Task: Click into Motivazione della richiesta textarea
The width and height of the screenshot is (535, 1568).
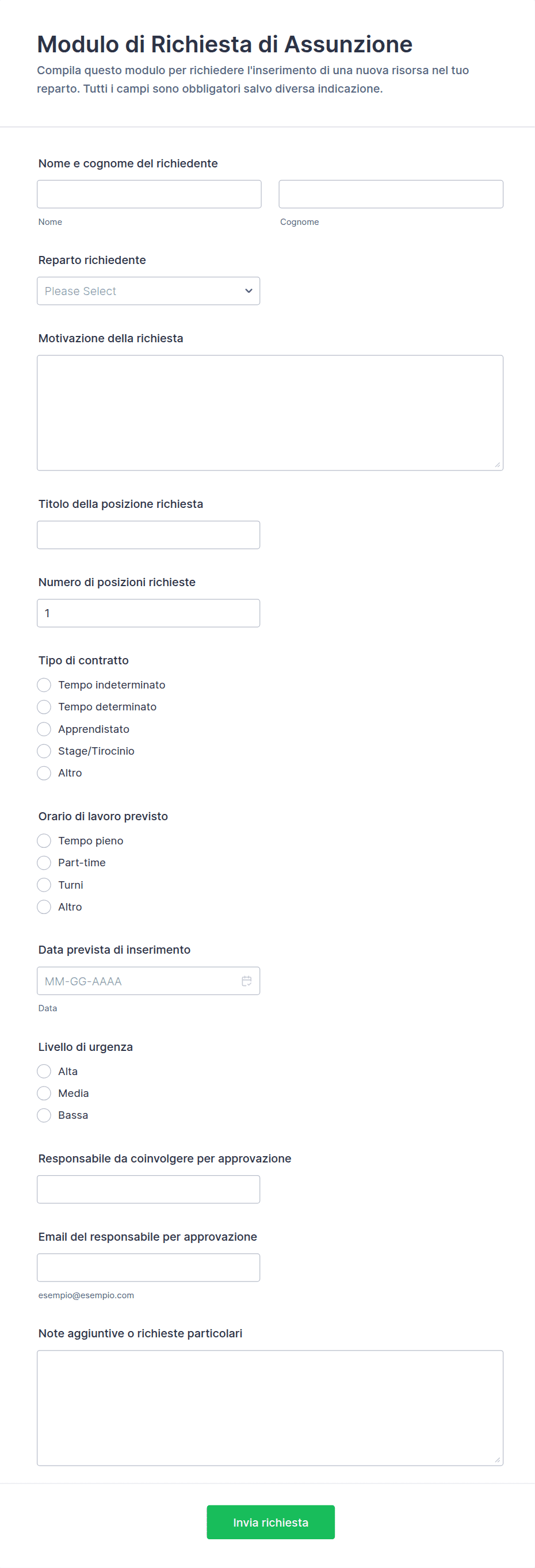Action: coord(270,412)
